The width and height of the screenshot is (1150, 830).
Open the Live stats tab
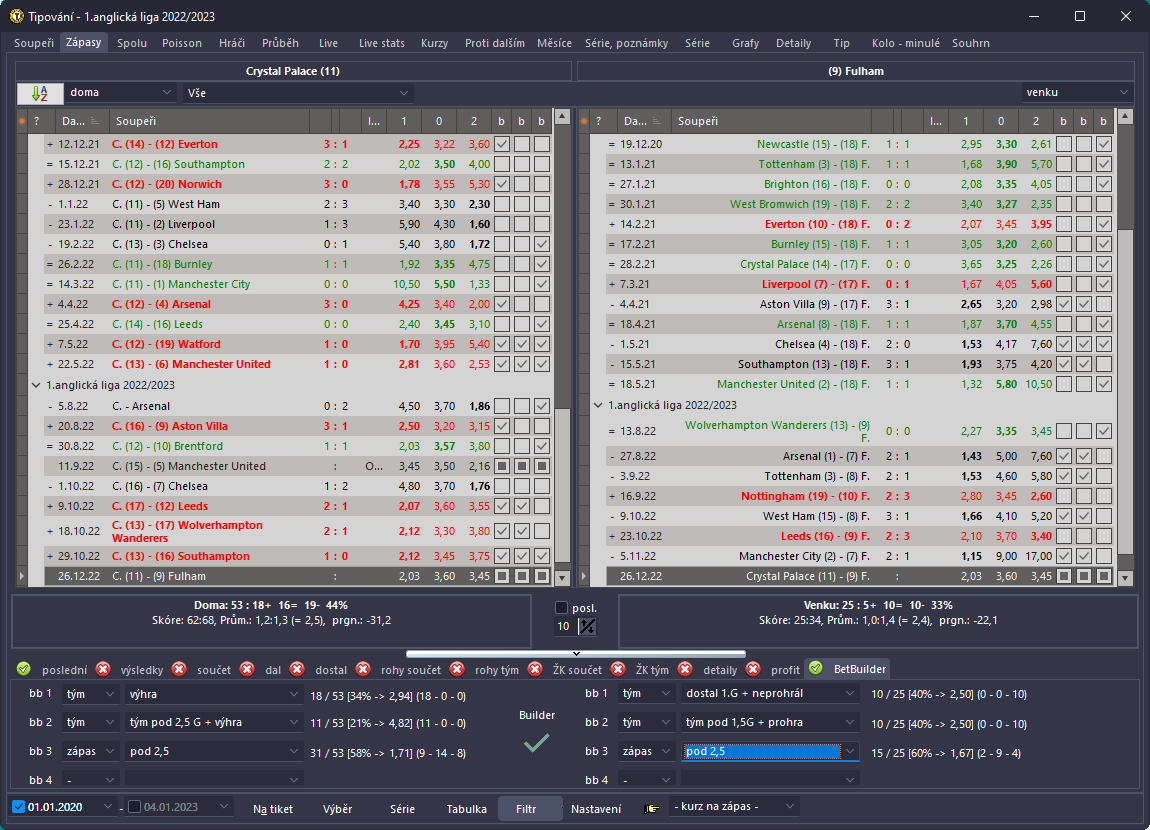point(381,43)
